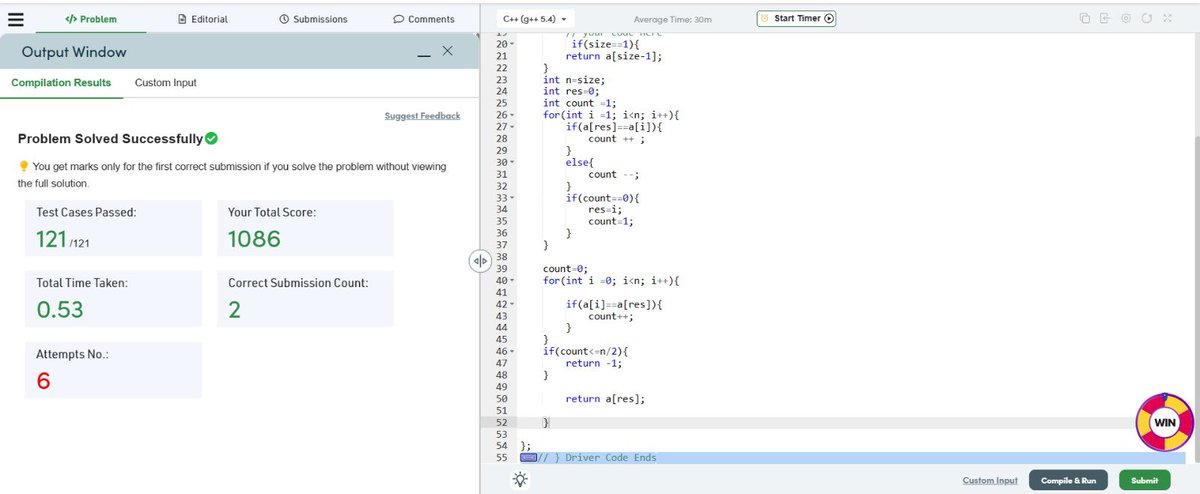The height and width of the screenshot is (494, 1200).
Task: Collapse code fold at line 40
Action: [512, 280]
